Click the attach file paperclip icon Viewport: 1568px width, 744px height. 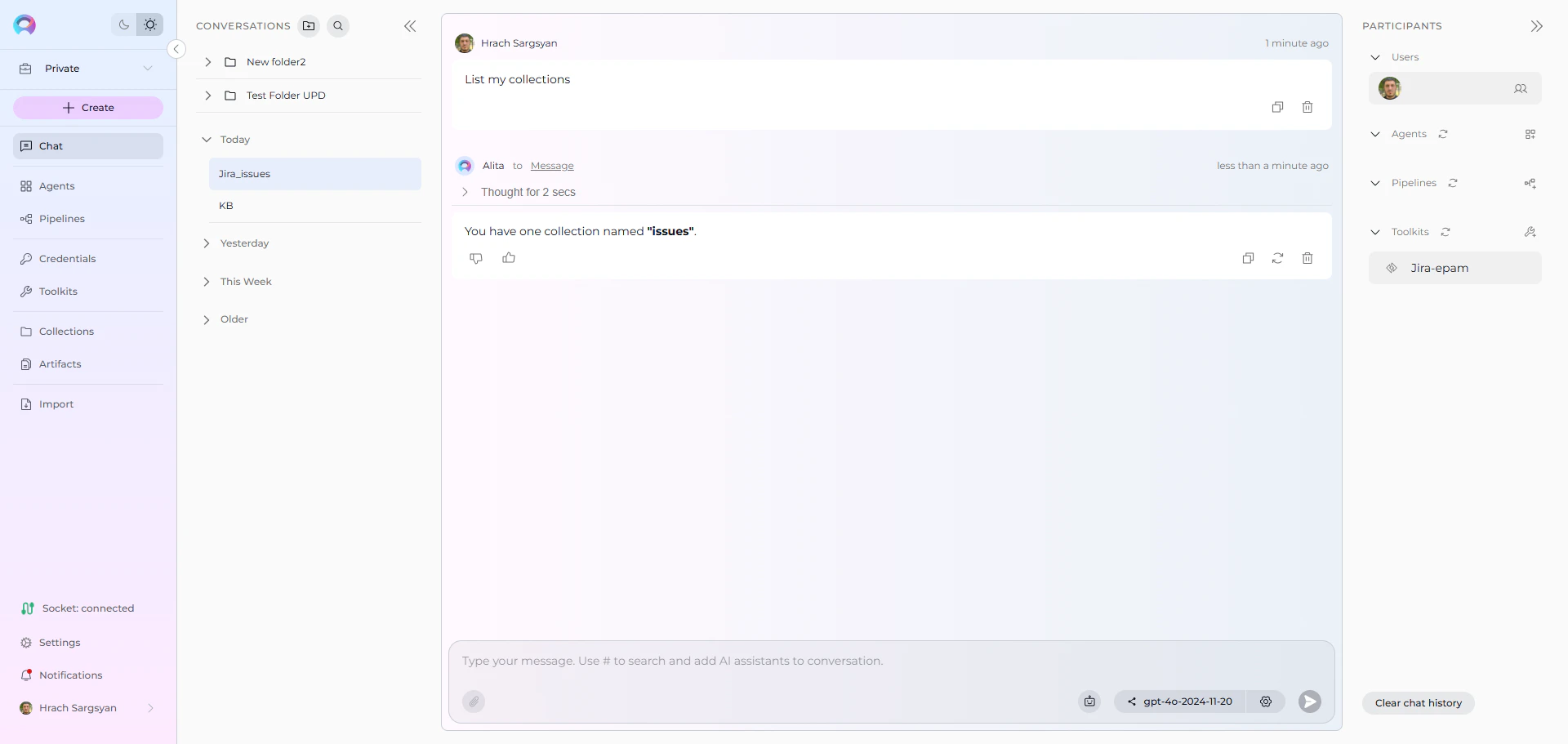click(474, 702)
